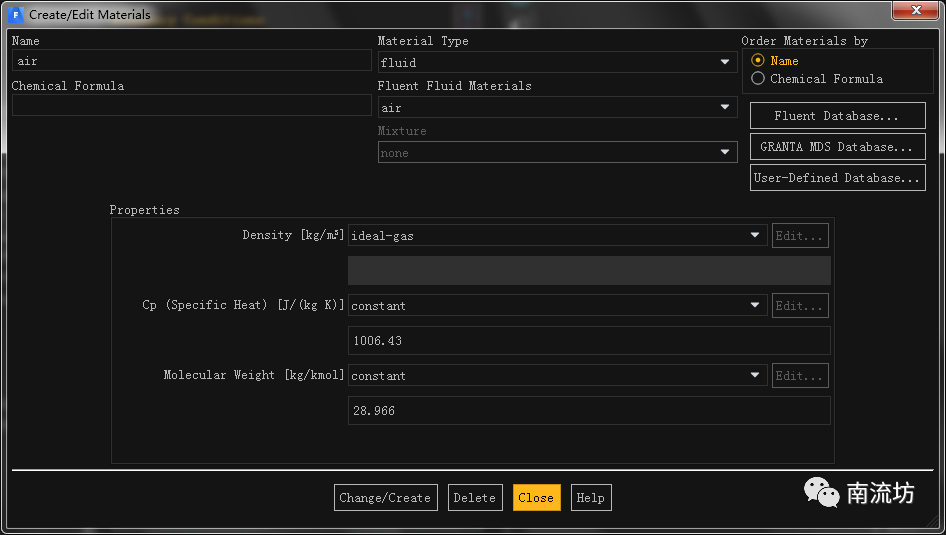Select the Chemical Formula ordering radio button

[758, 78]
